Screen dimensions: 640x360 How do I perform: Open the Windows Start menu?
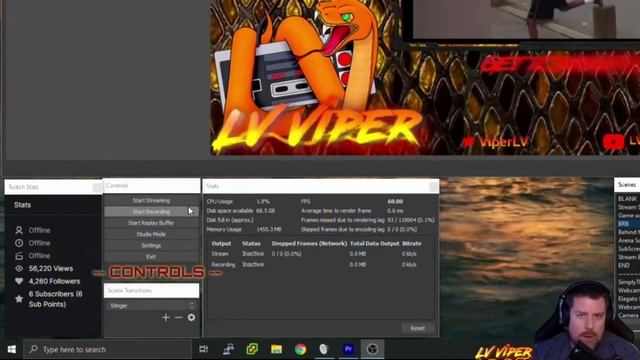coord(12,349)
